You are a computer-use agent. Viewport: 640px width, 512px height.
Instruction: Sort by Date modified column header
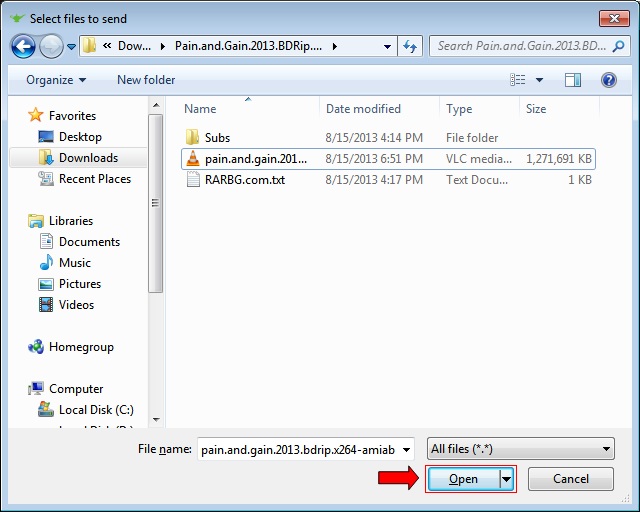(x=363, y=109)
